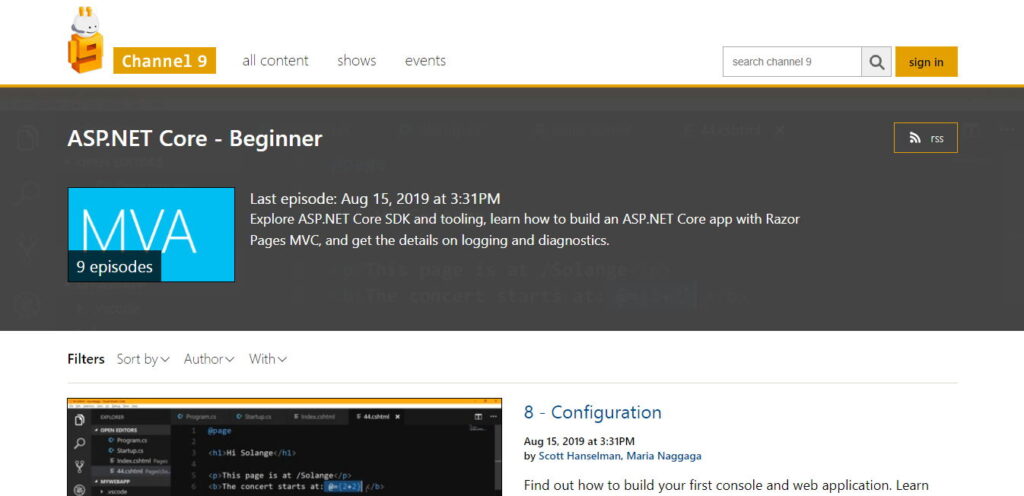Click the episode date Aug 15, 2019
Viewport: 1024px width, 496px height.
coord(579,442)
